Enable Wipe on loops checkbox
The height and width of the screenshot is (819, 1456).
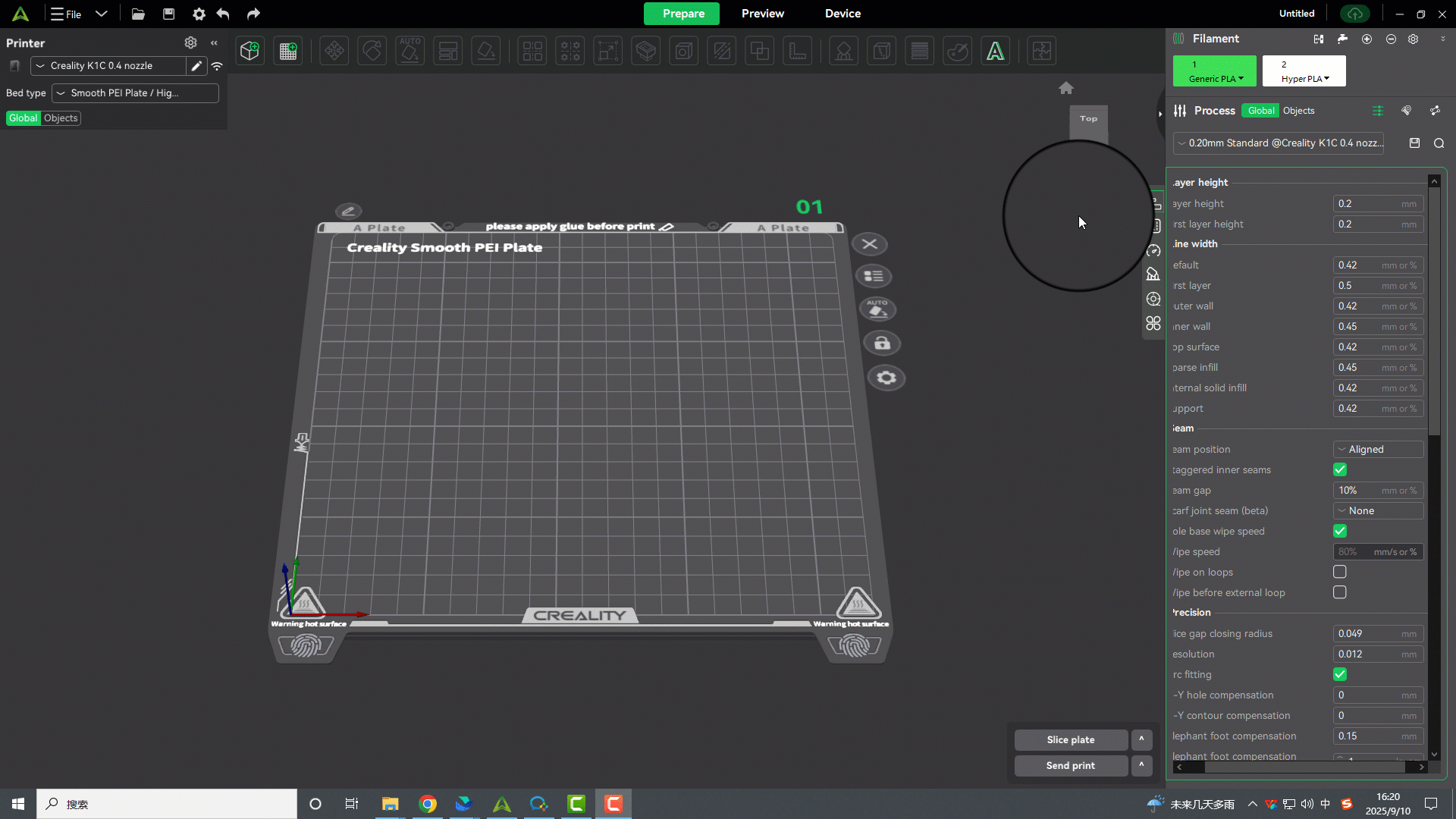coord(1340,572)
